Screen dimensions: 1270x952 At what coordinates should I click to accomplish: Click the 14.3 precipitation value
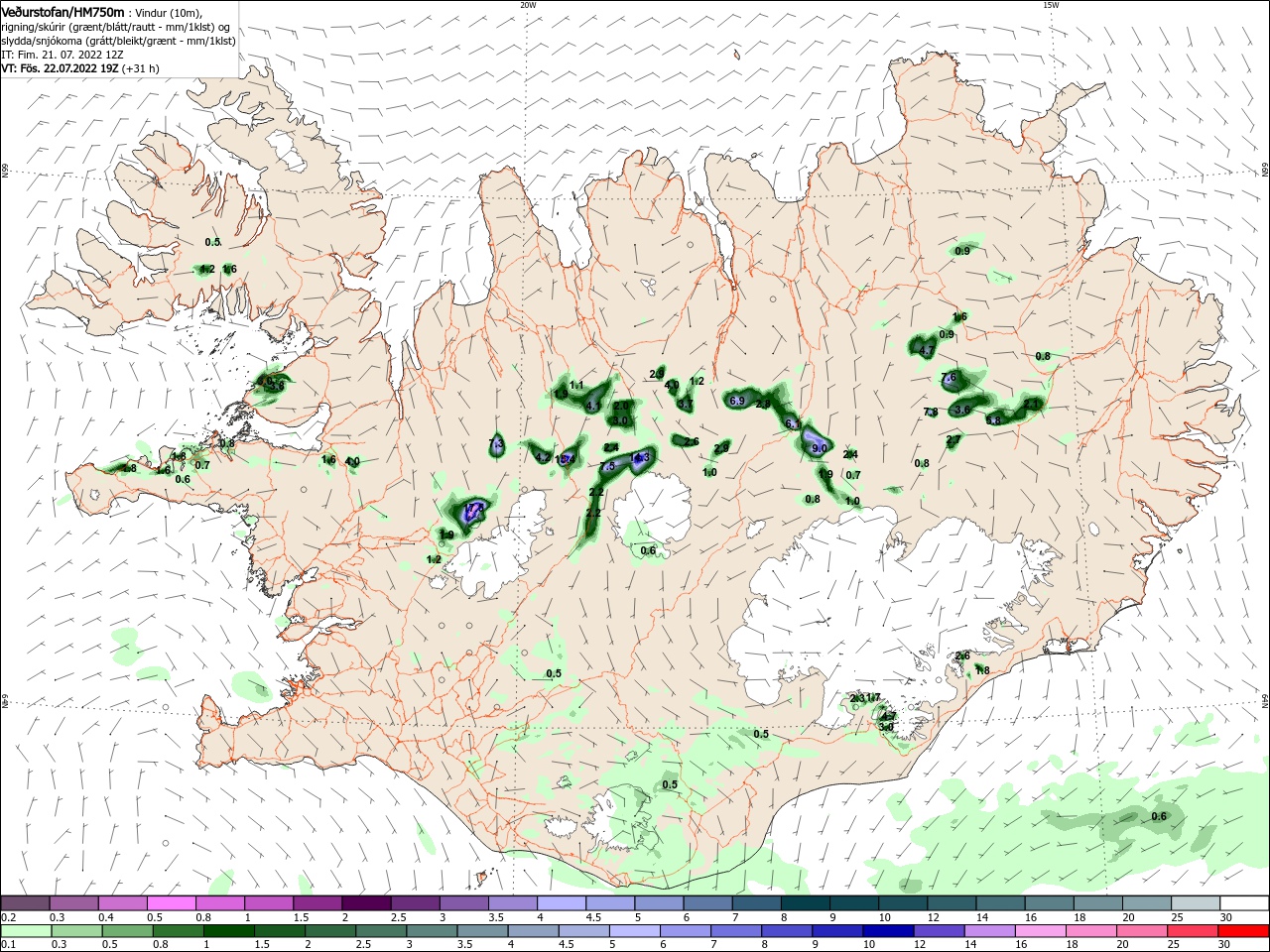pyautogui.click(x=640, y=456)
